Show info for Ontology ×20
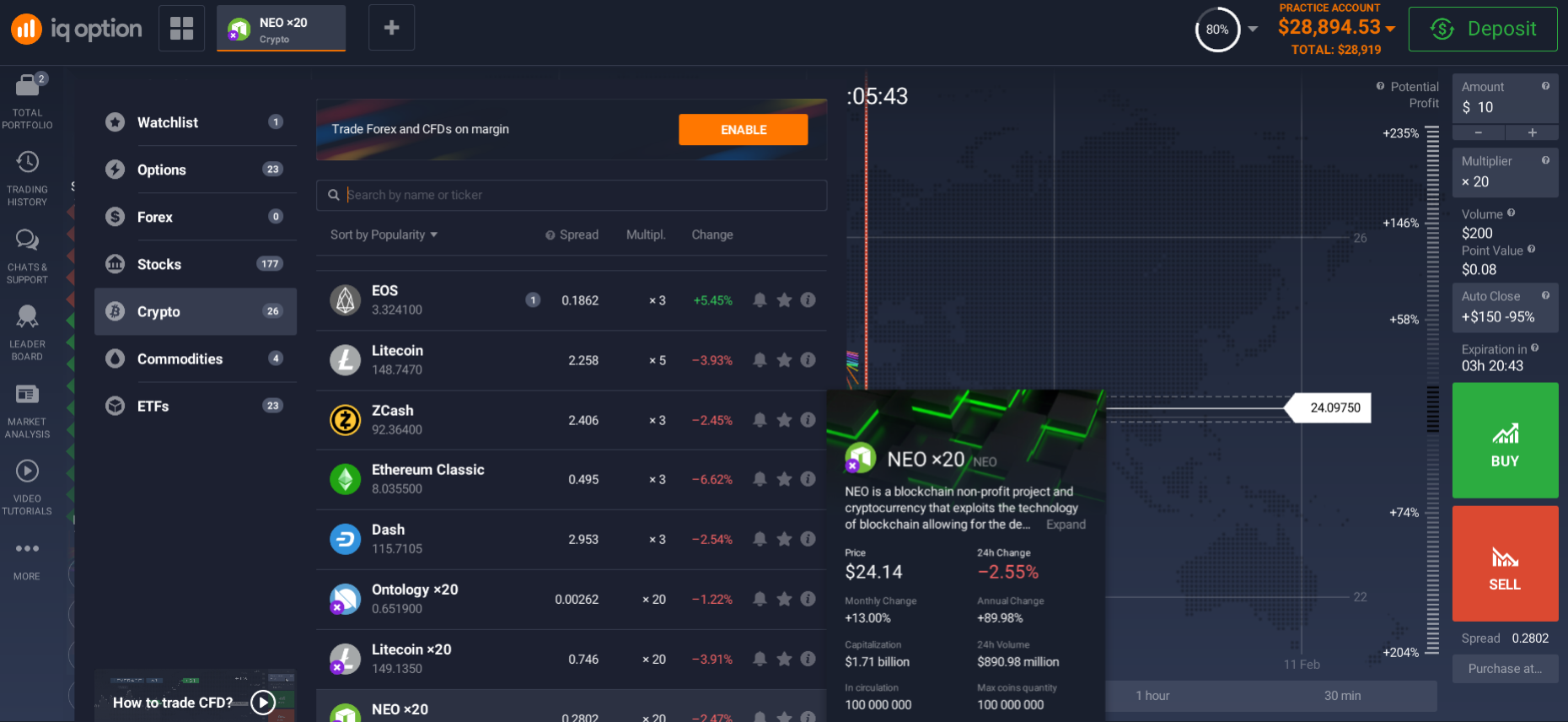The width and height of the screenshot is (1568, 722). pyautogui.click(x=808, y=598)
